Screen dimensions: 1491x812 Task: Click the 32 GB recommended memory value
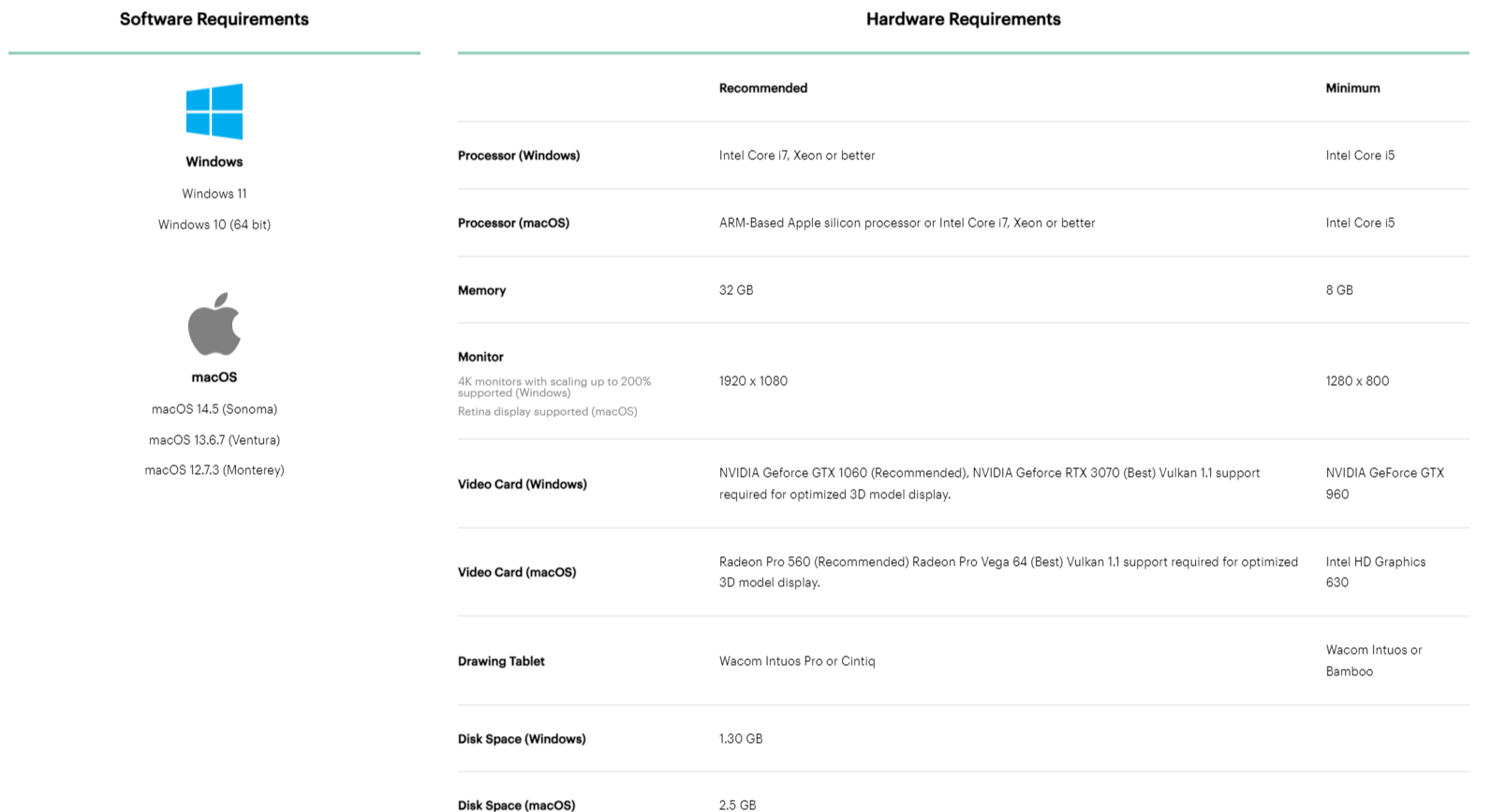click(x=735, y=290)
